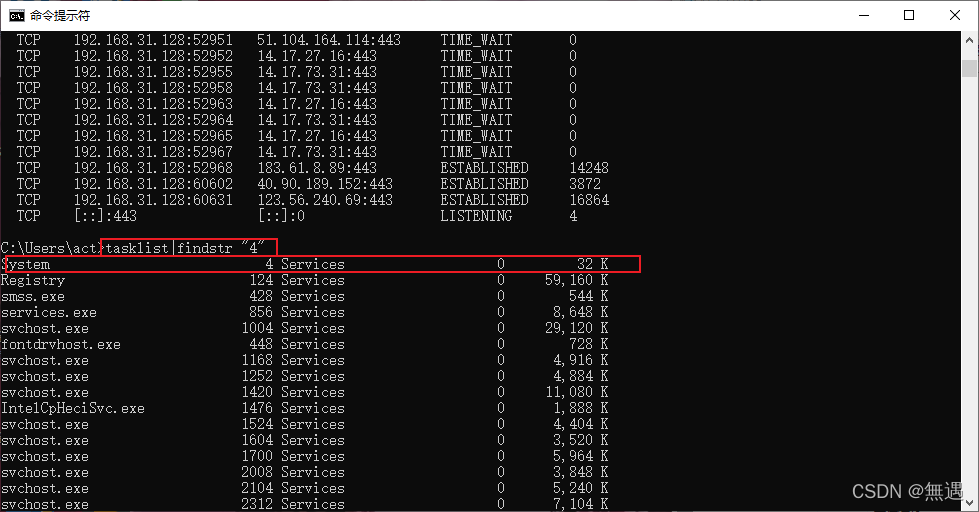Click memory value 29,120 K

pyautogui.click(x=576, y=328)
